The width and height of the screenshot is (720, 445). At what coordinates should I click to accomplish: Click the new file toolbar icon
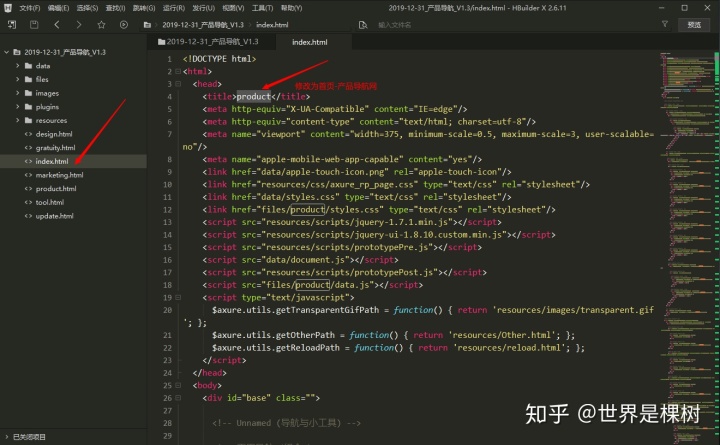tap(12, 25)
